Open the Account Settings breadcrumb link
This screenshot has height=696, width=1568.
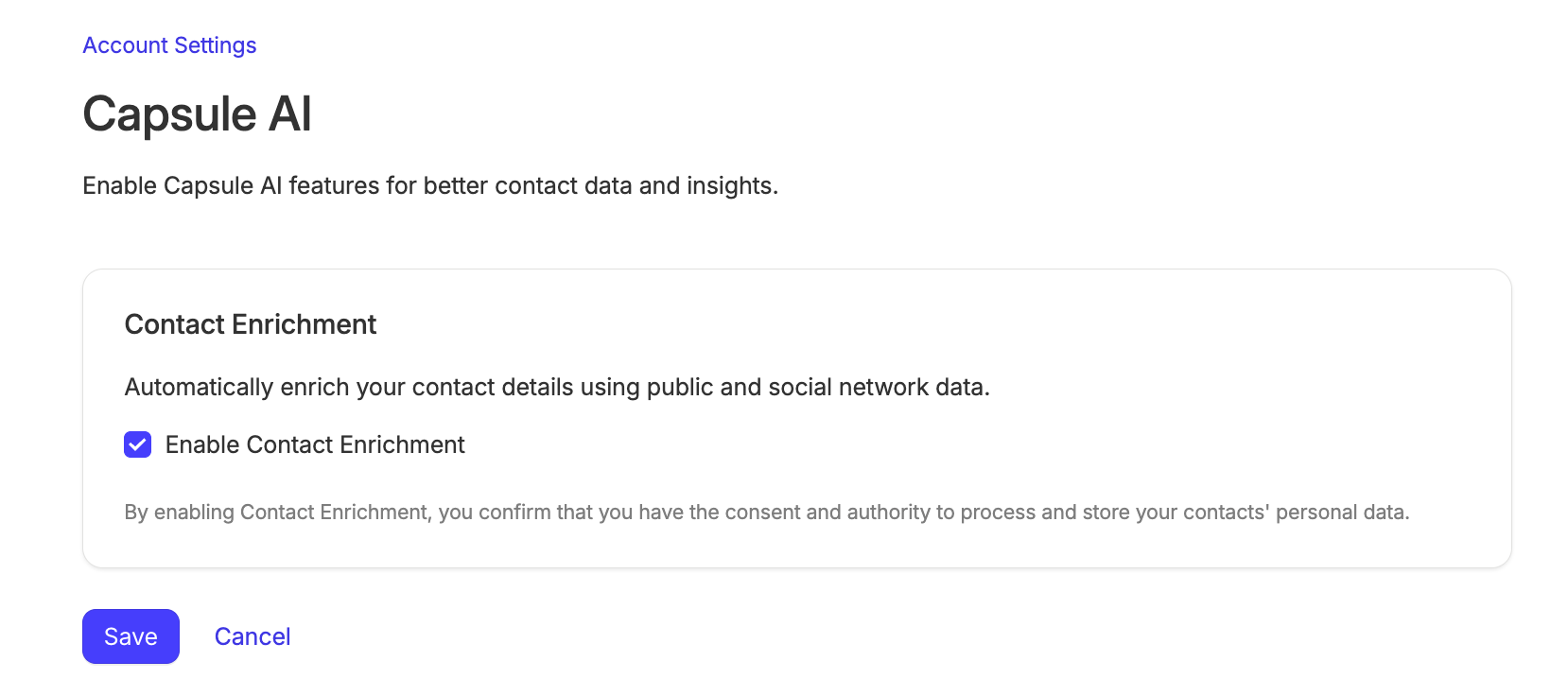coord(169,45)
